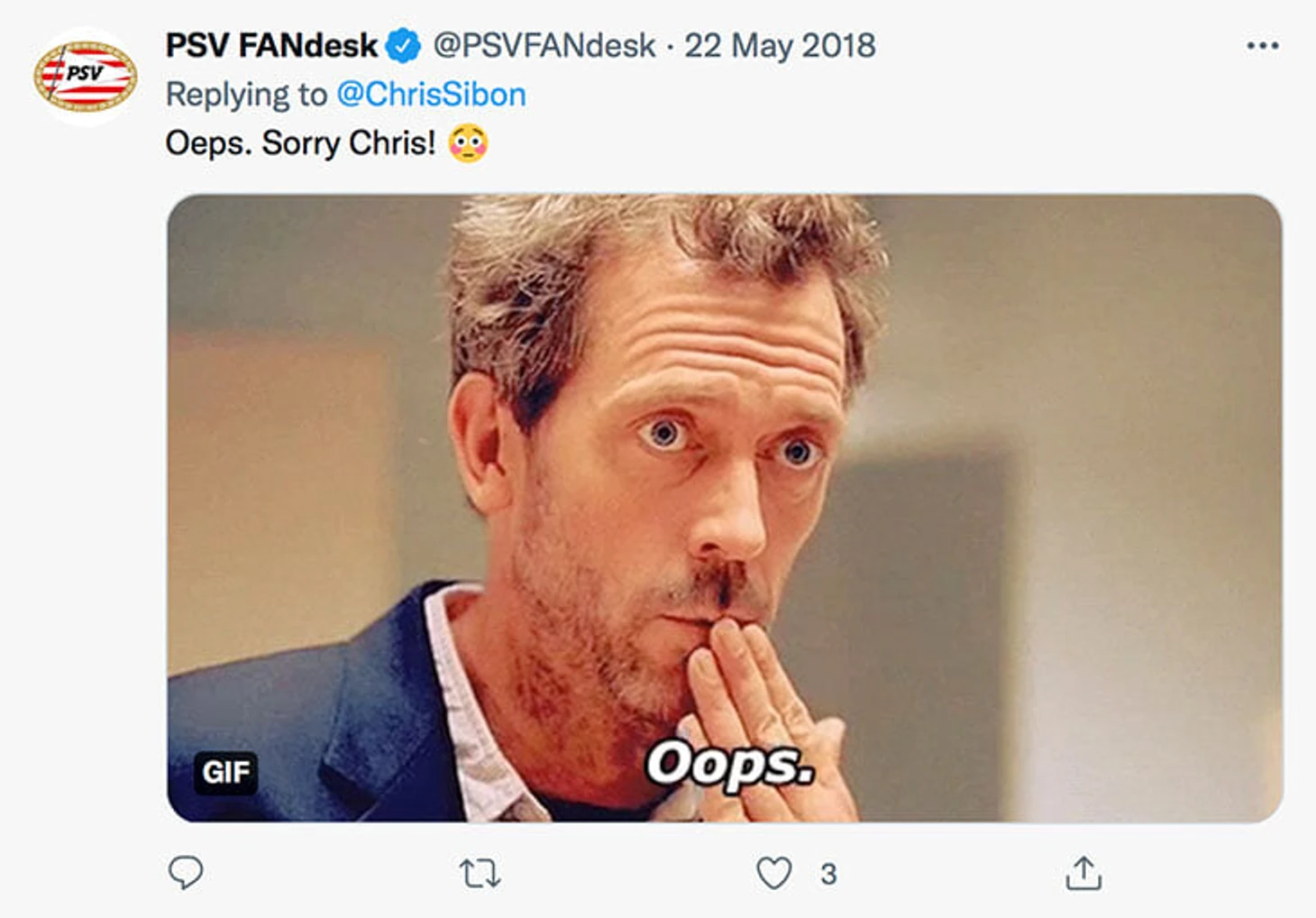Click the tweet text Oeps. Sorry Chris!
The height and width of the screenshot is (918, 1316).
[300, 143]
